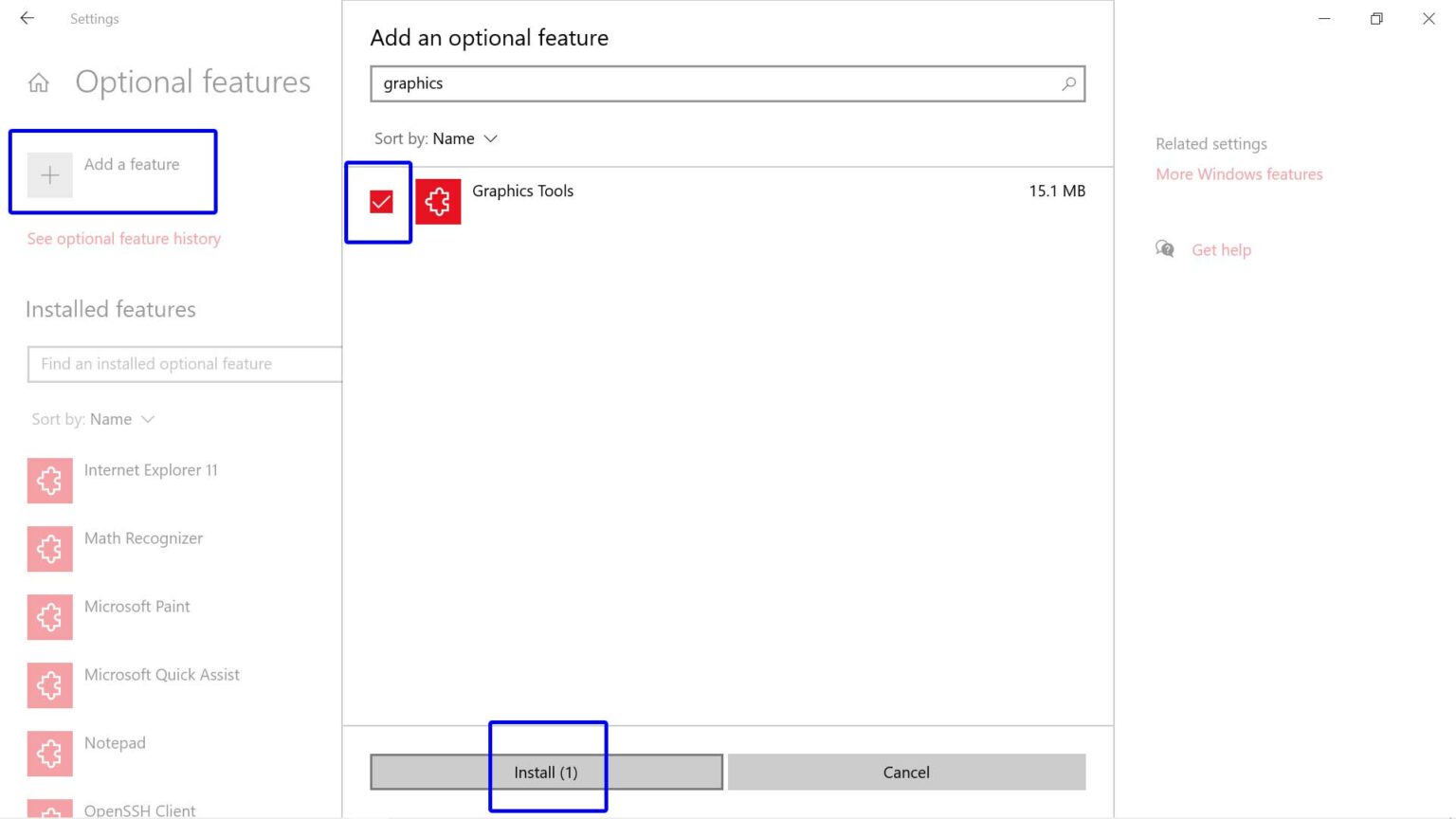Click the search magnifier icon in the feature search box
The image size is (1456, 819).
point(1068,83)
